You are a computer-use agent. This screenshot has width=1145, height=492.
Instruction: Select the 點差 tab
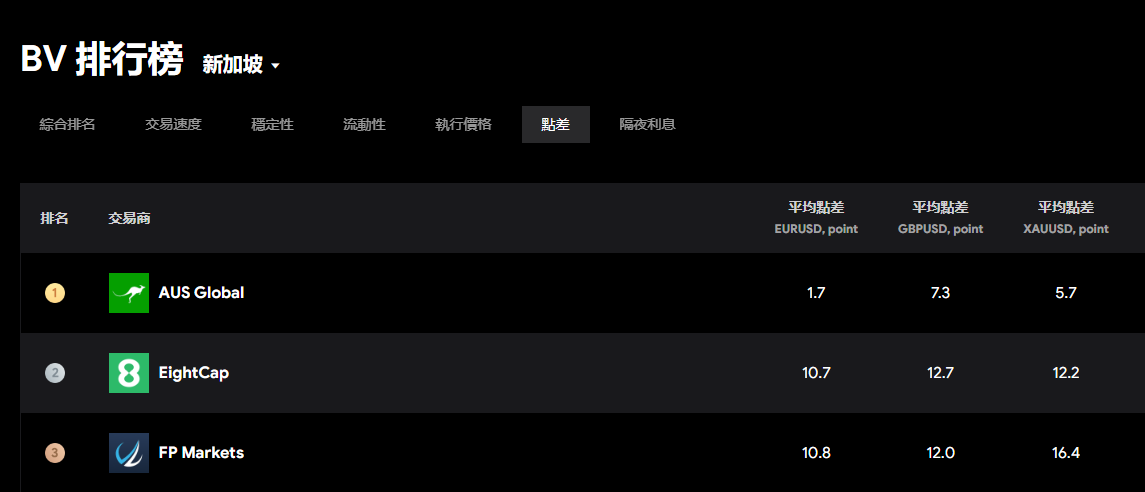tap(556, 125)
